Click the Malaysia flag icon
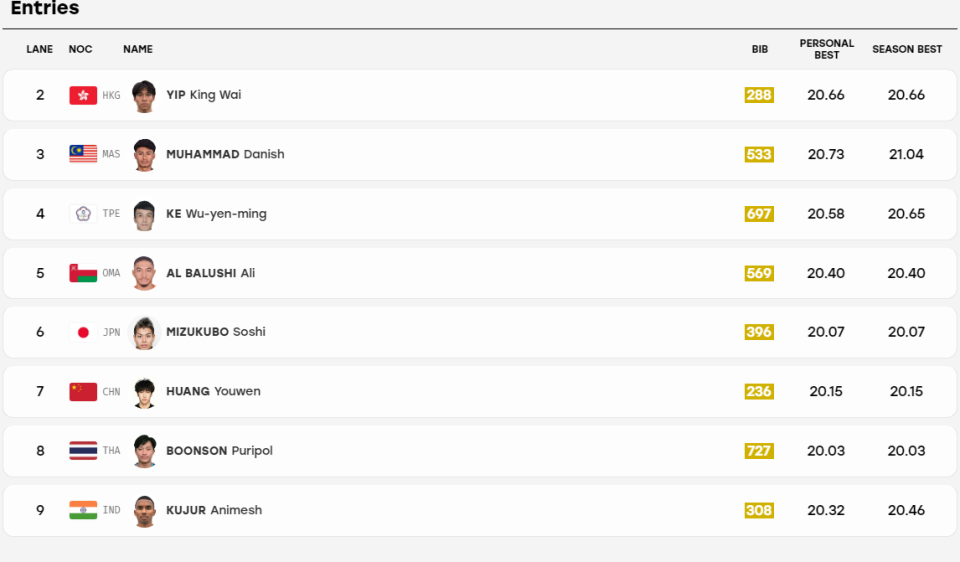The image size is (960, 562). click(83, 154)
